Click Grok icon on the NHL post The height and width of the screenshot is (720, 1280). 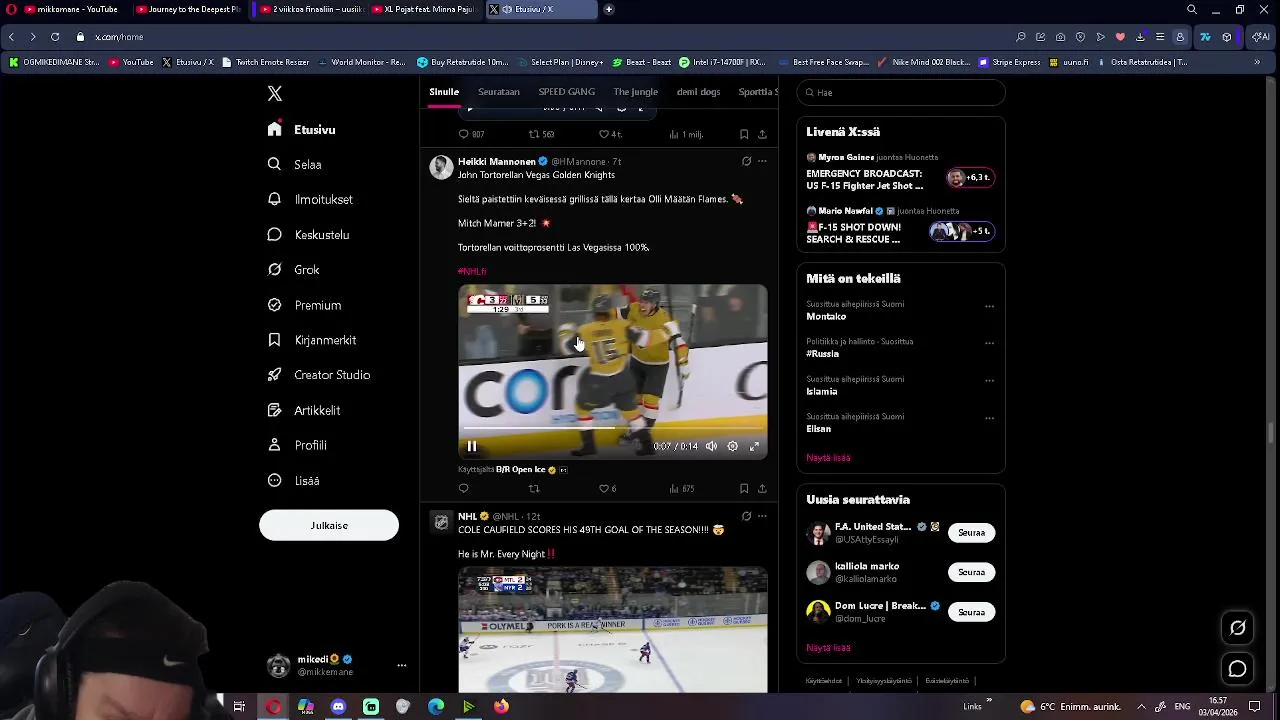click(746, 517)
